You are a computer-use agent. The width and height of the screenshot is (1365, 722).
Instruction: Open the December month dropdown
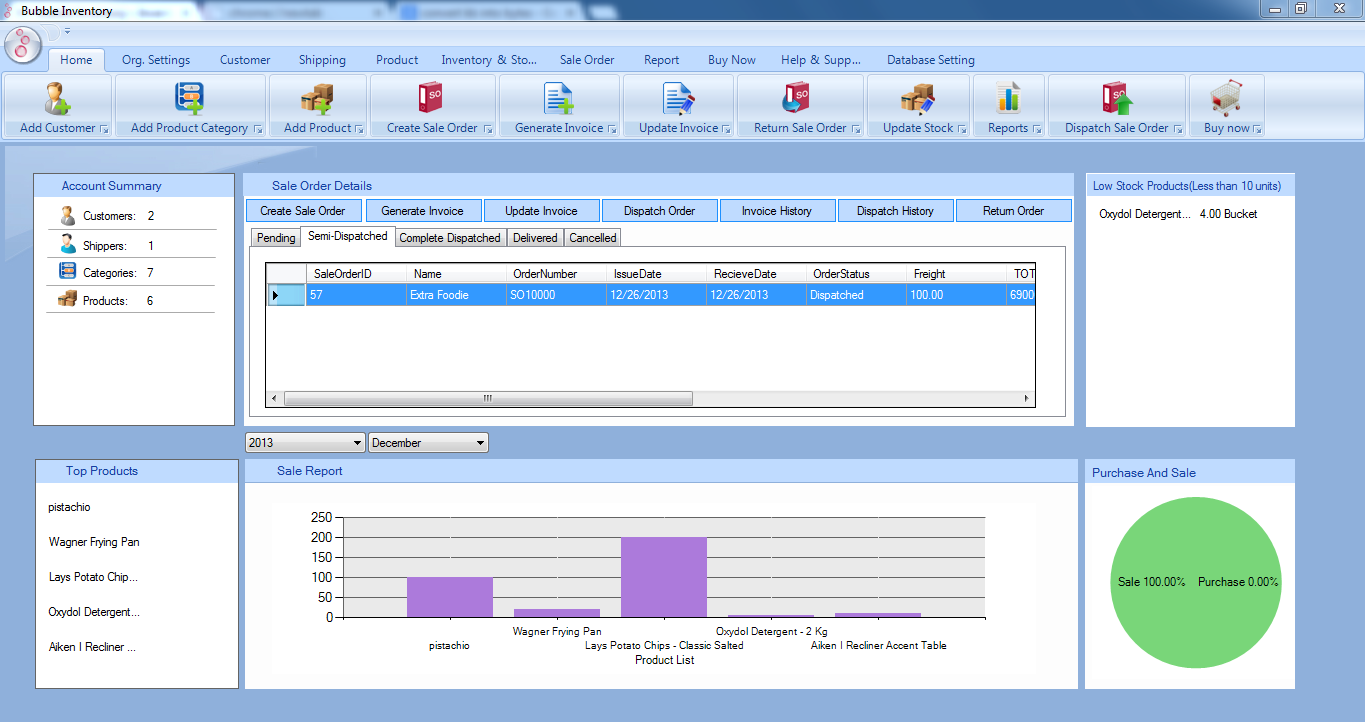click(480, 443)
